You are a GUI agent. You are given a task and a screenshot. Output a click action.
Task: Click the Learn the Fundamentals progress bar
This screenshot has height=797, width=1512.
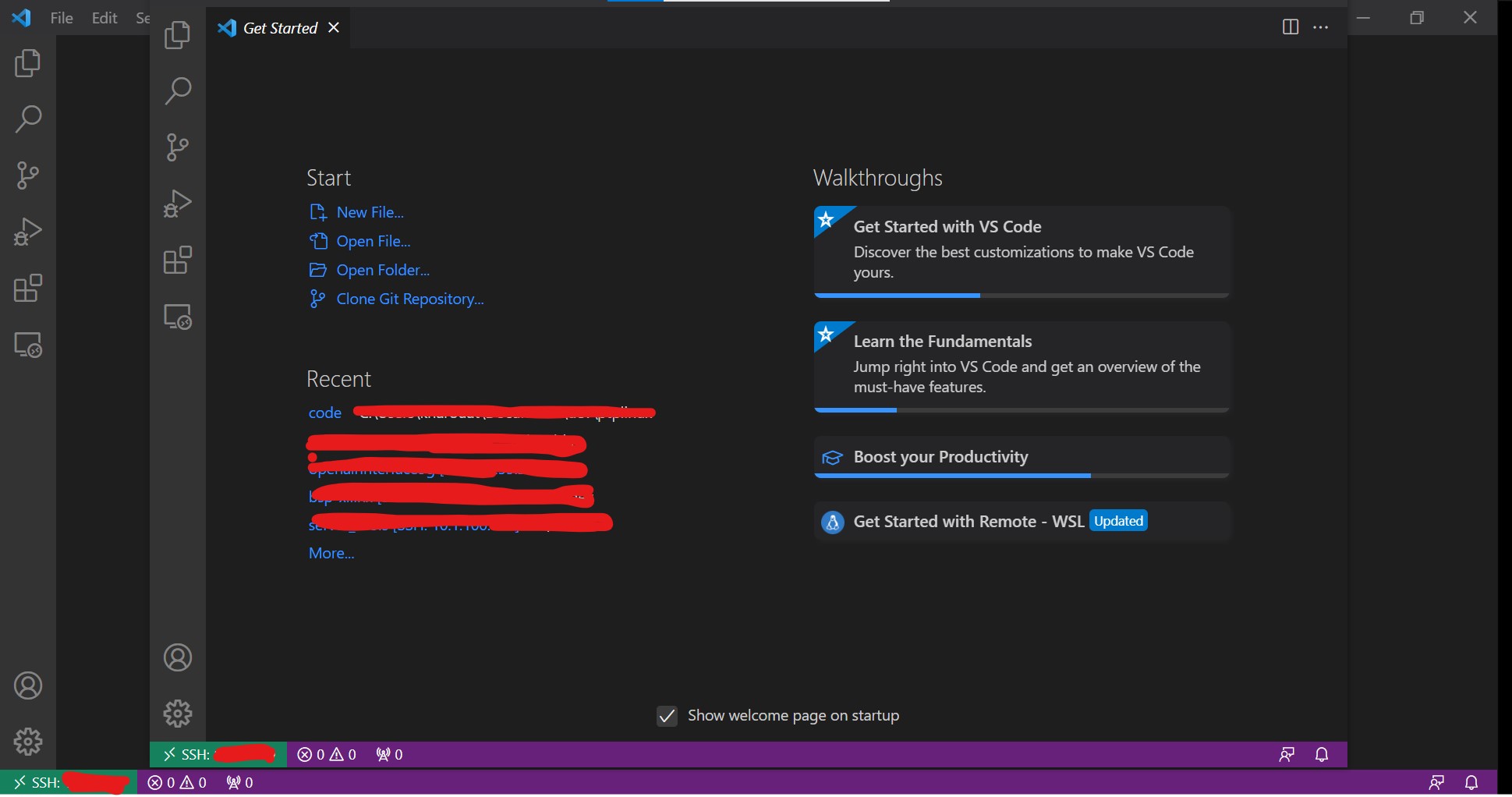(1022, 409)
